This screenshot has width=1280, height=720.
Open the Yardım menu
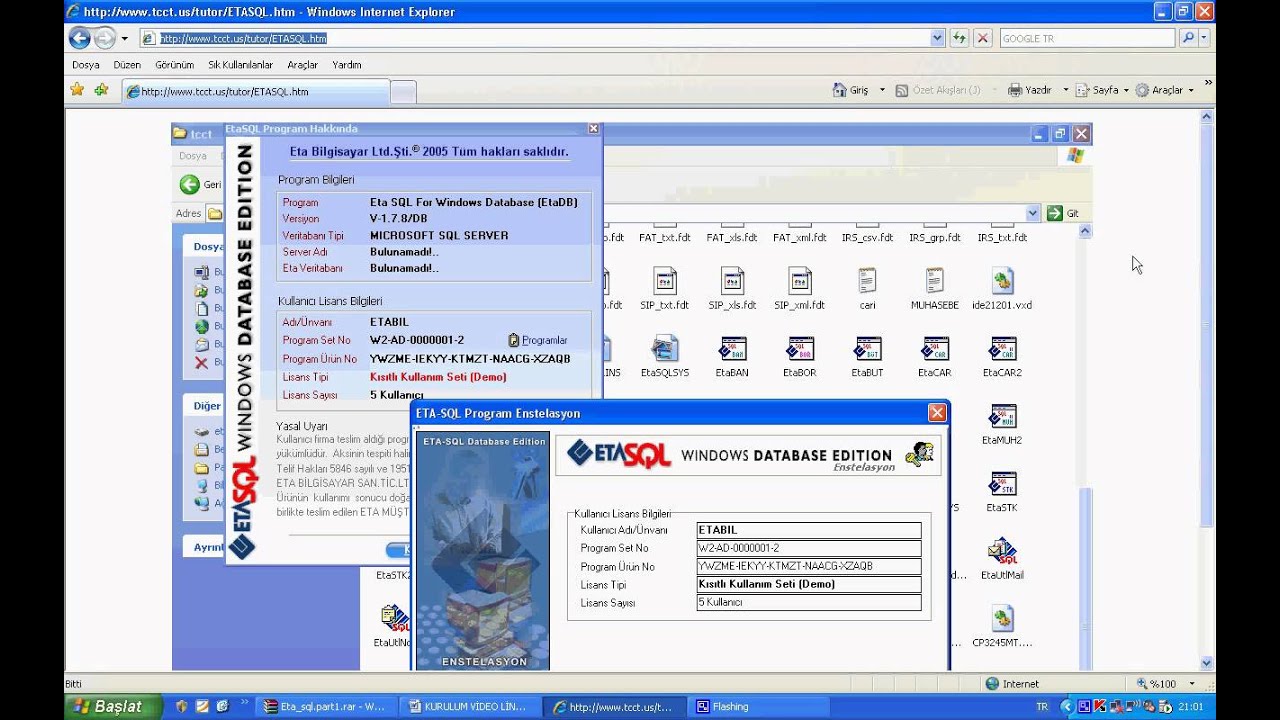tap(347, 65)
